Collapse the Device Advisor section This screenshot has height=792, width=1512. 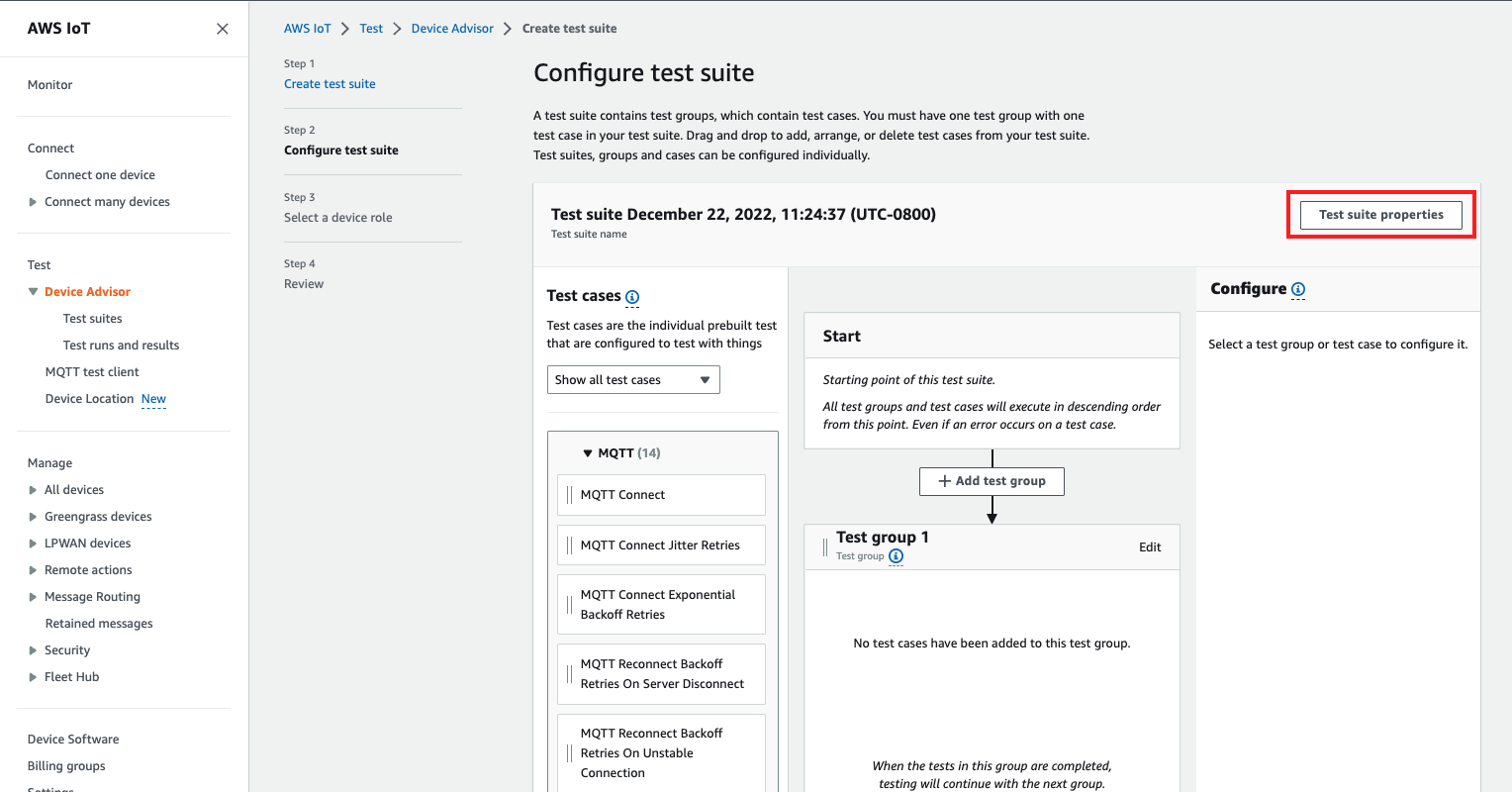(x=34, y=291)
